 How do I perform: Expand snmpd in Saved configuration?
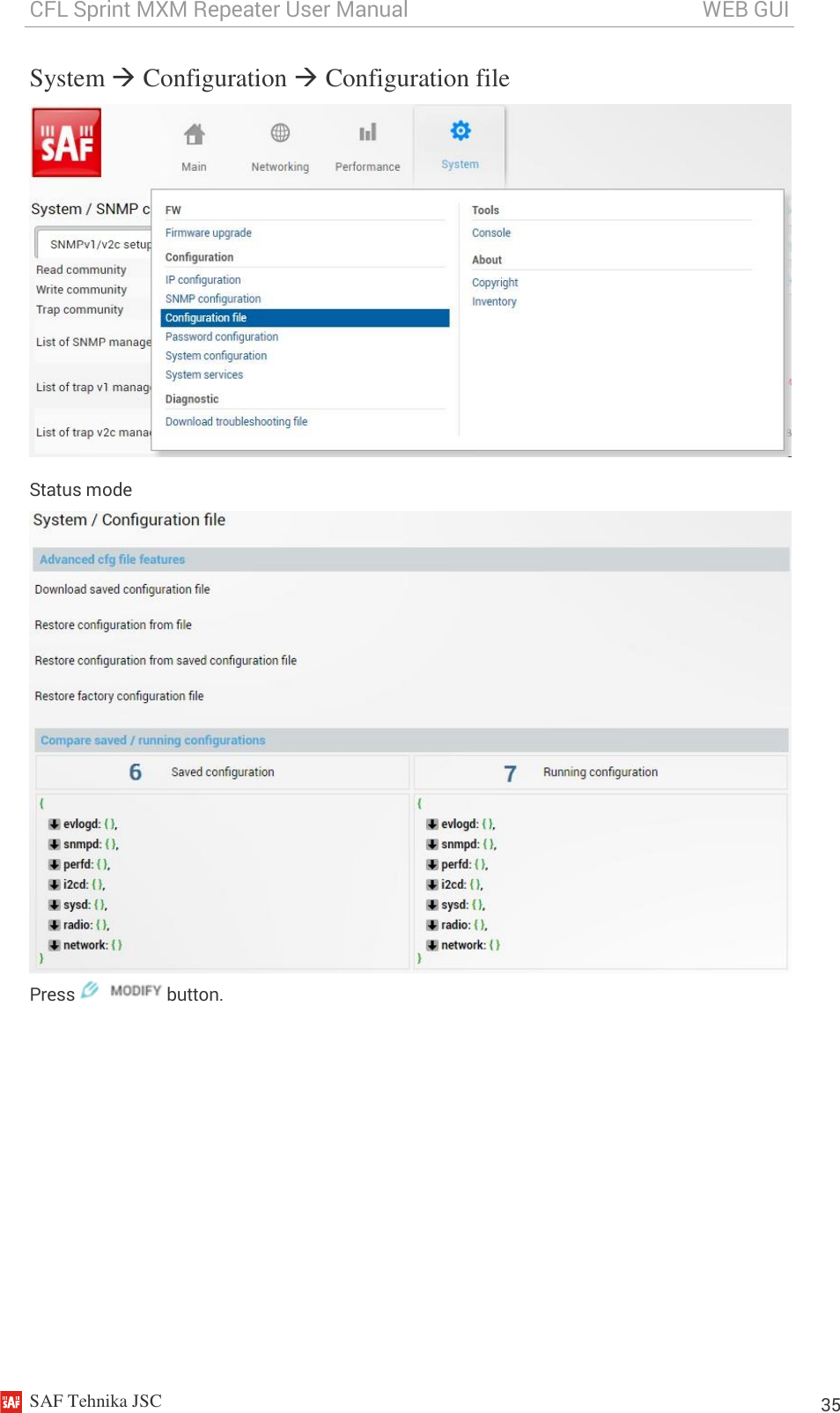[x=55, y=845]
